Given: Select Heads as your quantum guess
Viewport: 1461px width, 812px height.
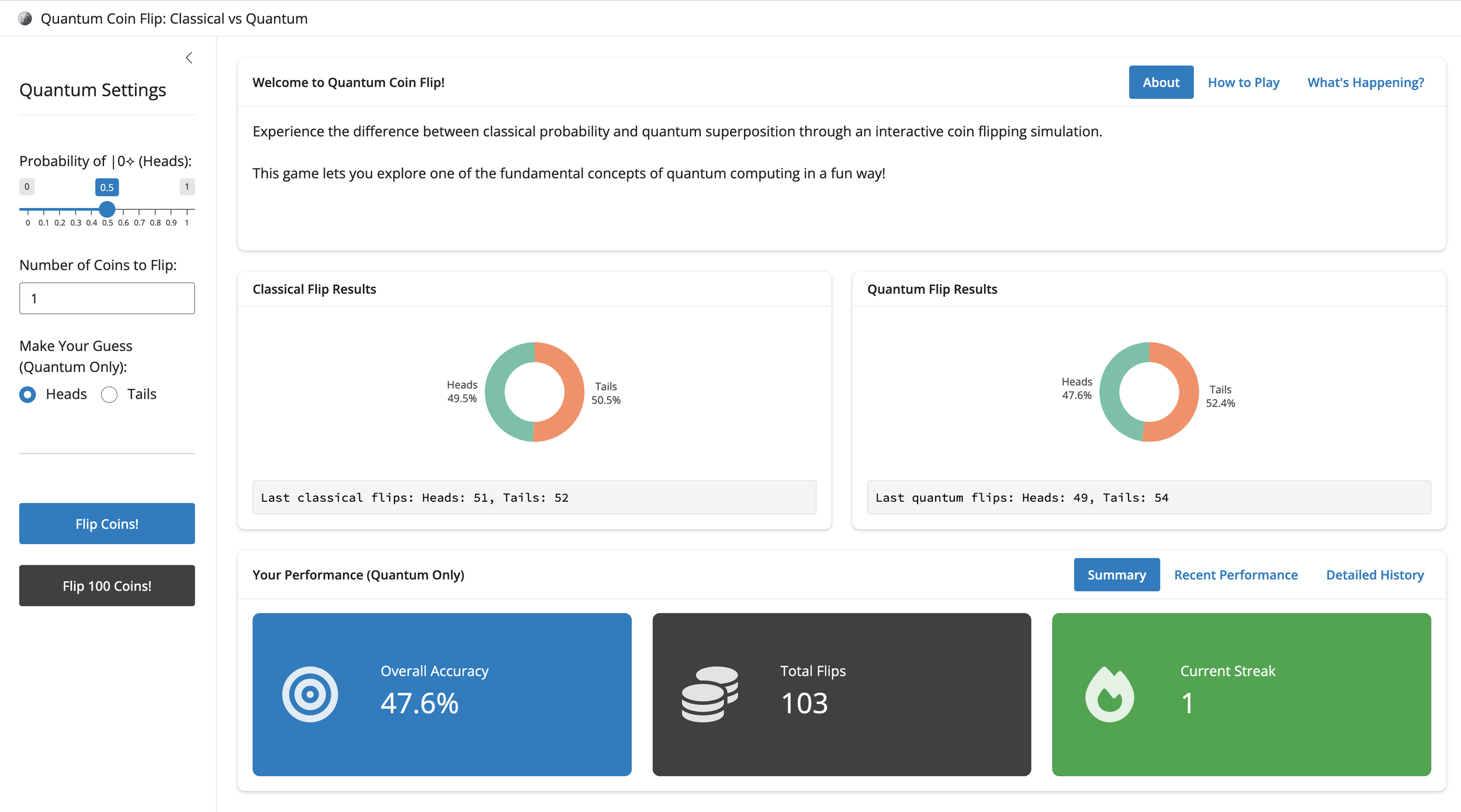Looking at the screenshot, I should click(27, 394).
